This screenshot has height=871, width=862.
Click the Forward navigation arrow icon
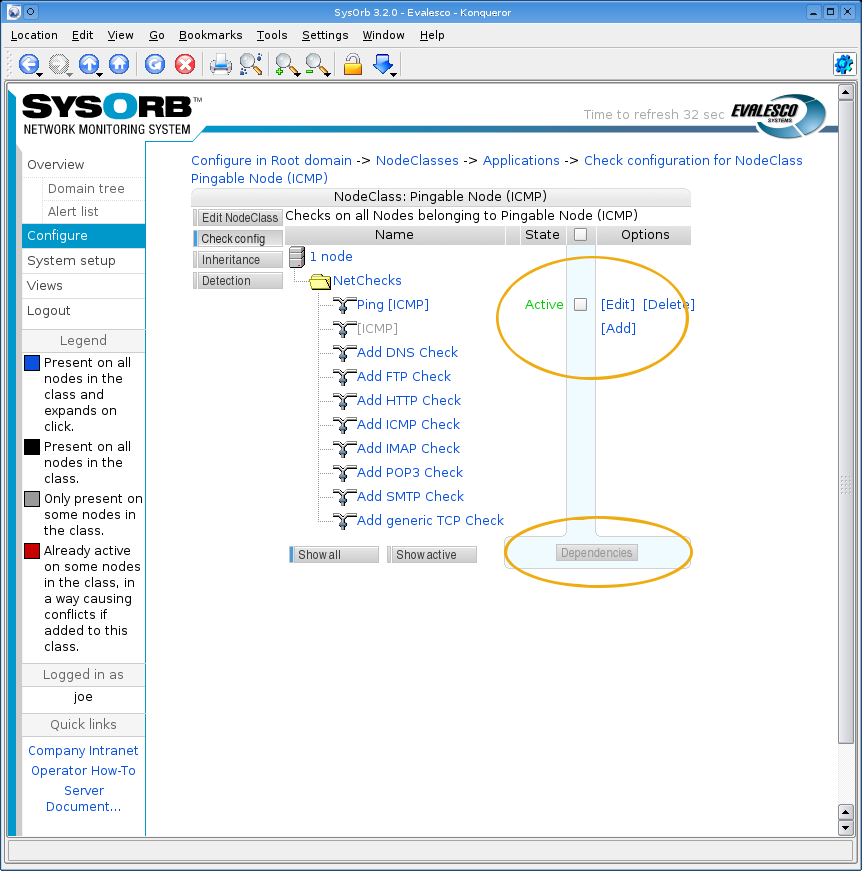pos(58,64)
